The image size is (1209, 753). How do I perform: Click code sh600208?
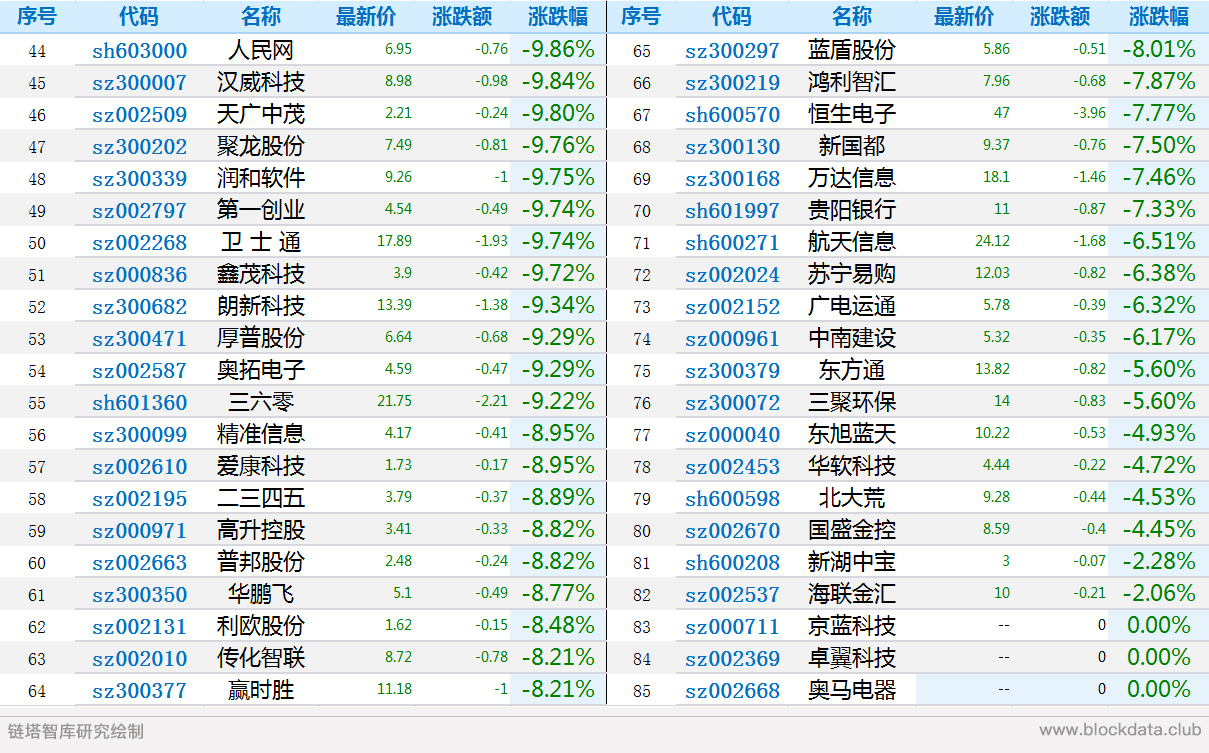pyautogui.click(x=732, y=563)
